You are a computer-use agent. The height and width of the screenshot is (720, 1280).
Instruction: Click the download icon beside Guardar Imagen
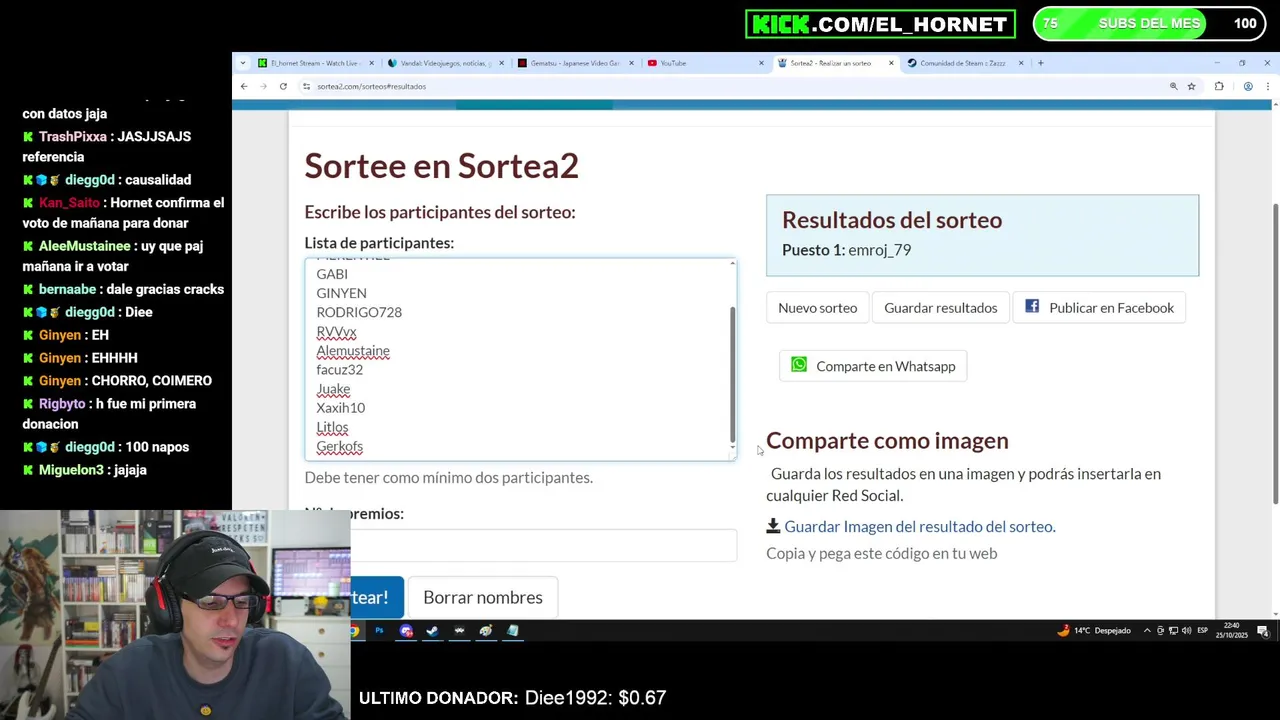point(773,526)
